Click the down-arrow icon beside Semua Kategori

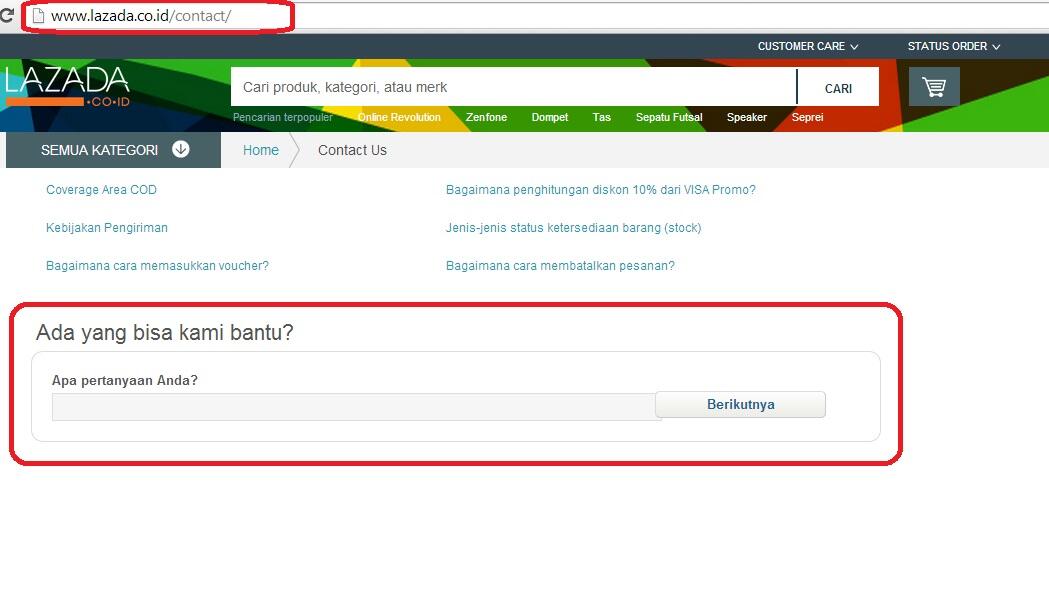[181, 149]
